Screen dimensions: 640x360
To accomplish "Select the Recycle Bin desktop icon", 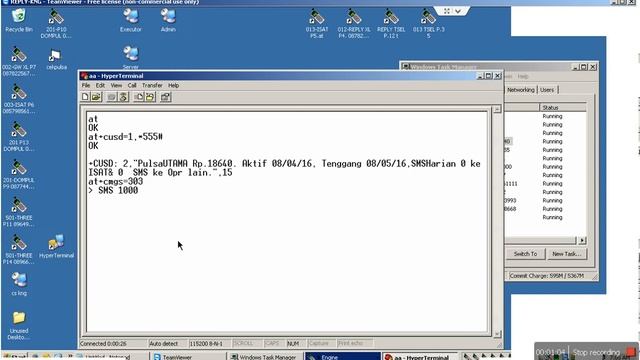I will click(19, 20).
